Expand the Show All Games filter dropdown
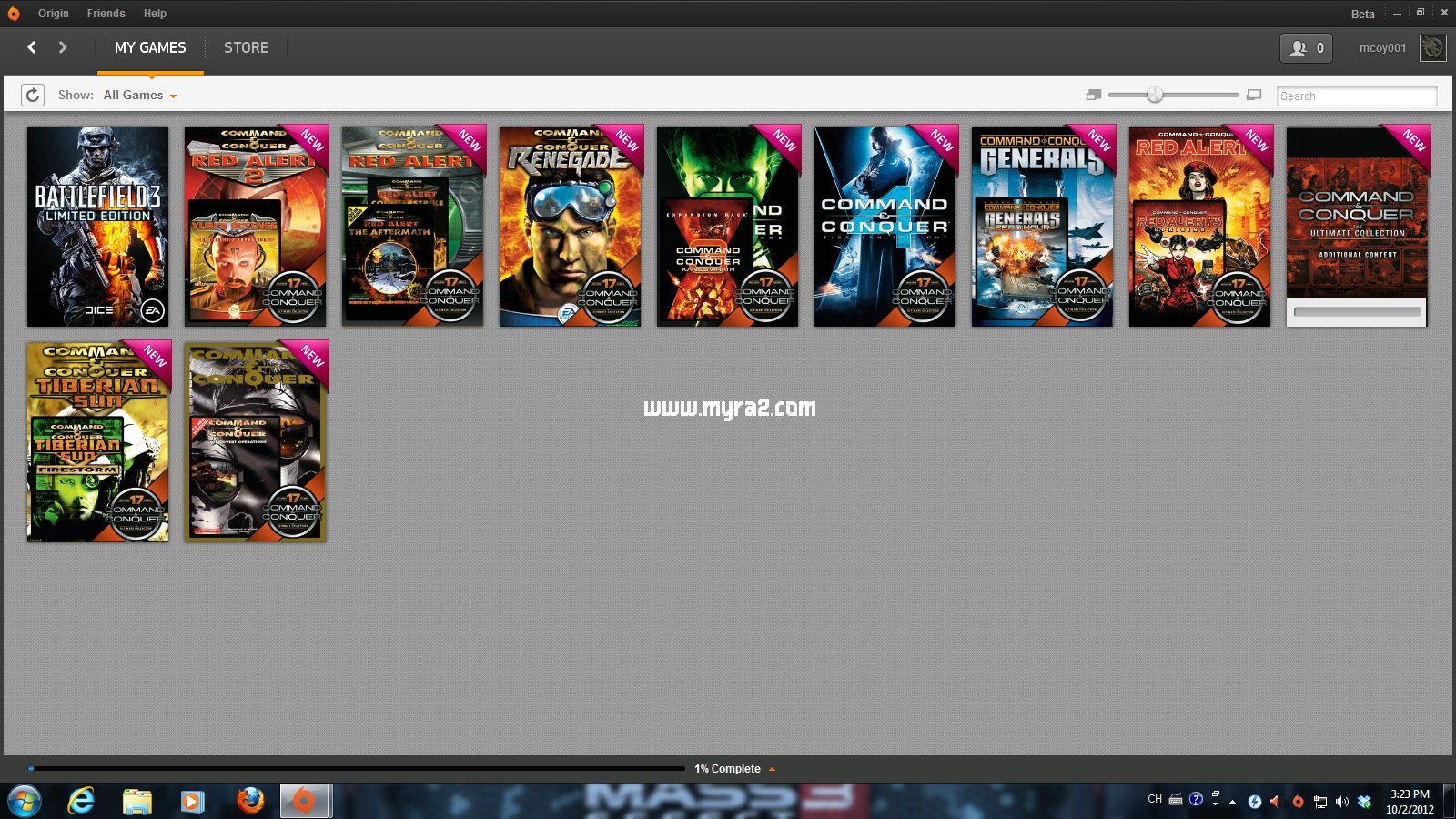 (140, 95)
